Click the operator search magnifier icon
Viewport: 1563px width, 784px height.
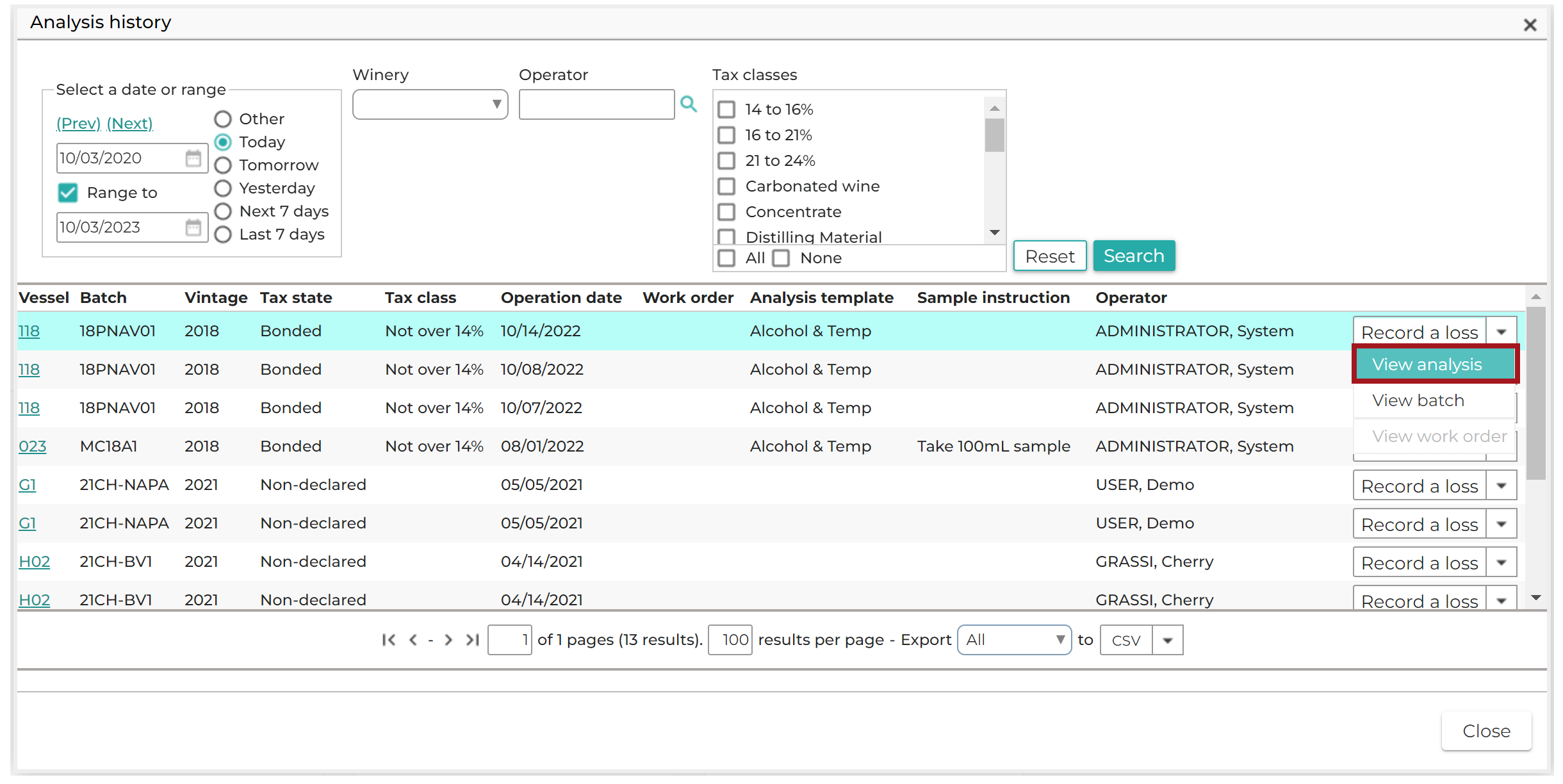tap(689, 104)
